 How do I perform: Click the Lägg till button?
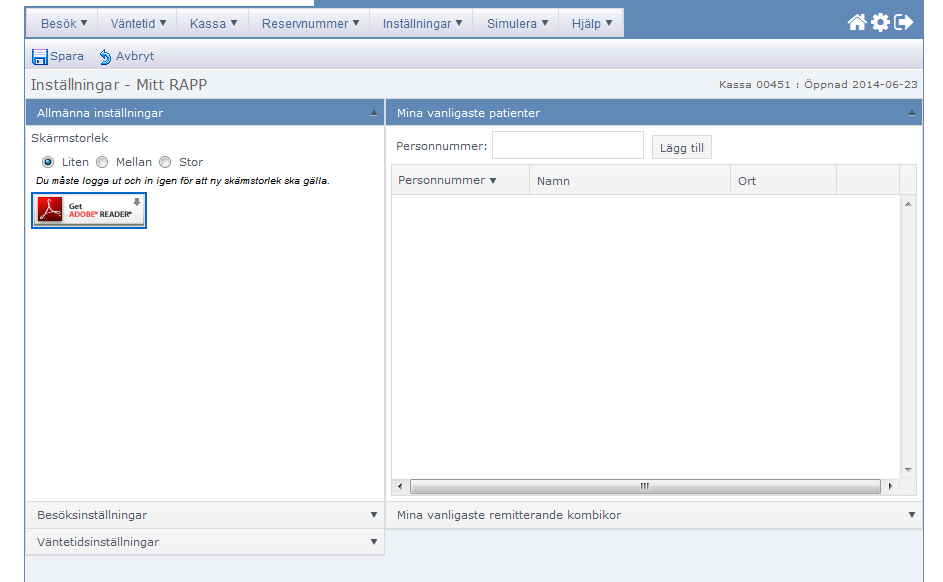click(x=681, y=148)
